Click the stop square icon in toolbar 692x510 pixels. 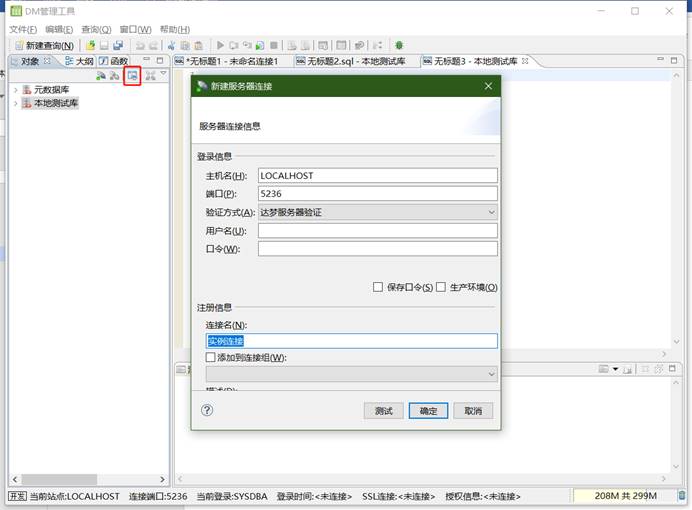[x=274, y=45]
